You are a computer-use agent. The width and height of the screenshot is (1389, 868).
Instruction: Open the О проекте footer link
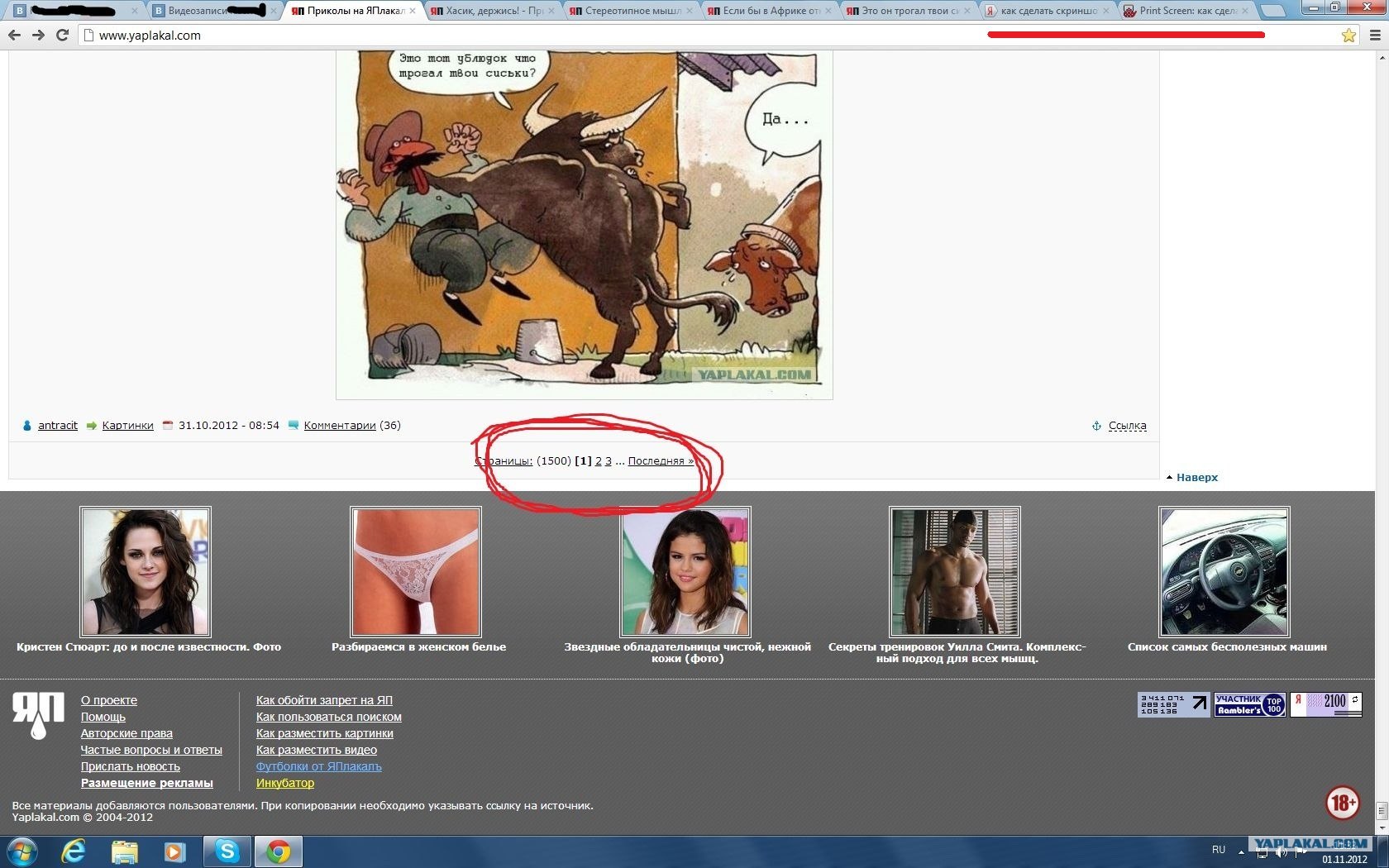pos(109,700)
